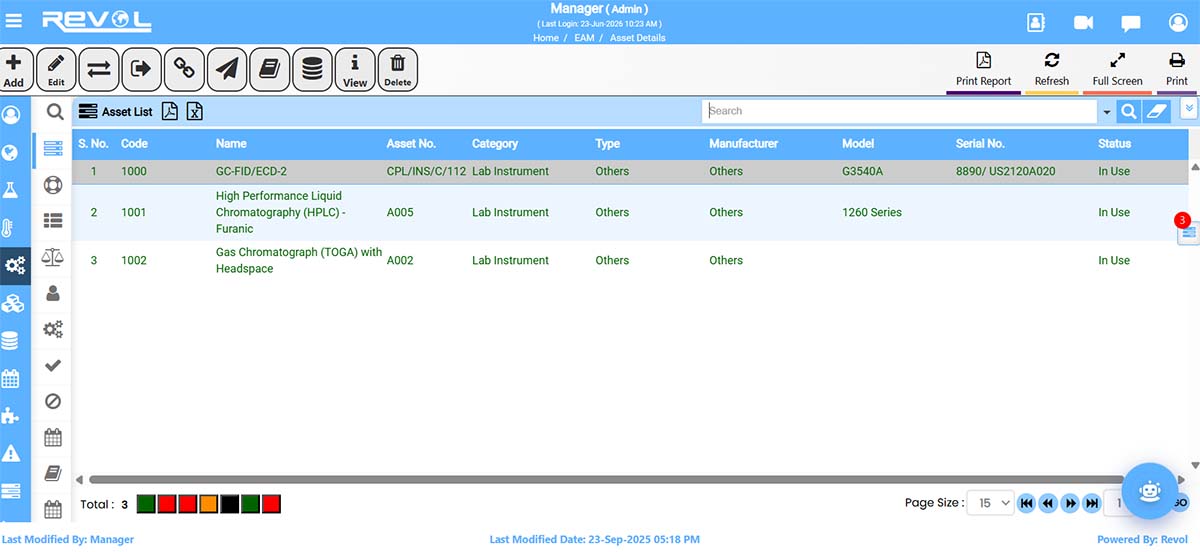
Task: Export Asset List to Excel
Action: pos(195,112)
